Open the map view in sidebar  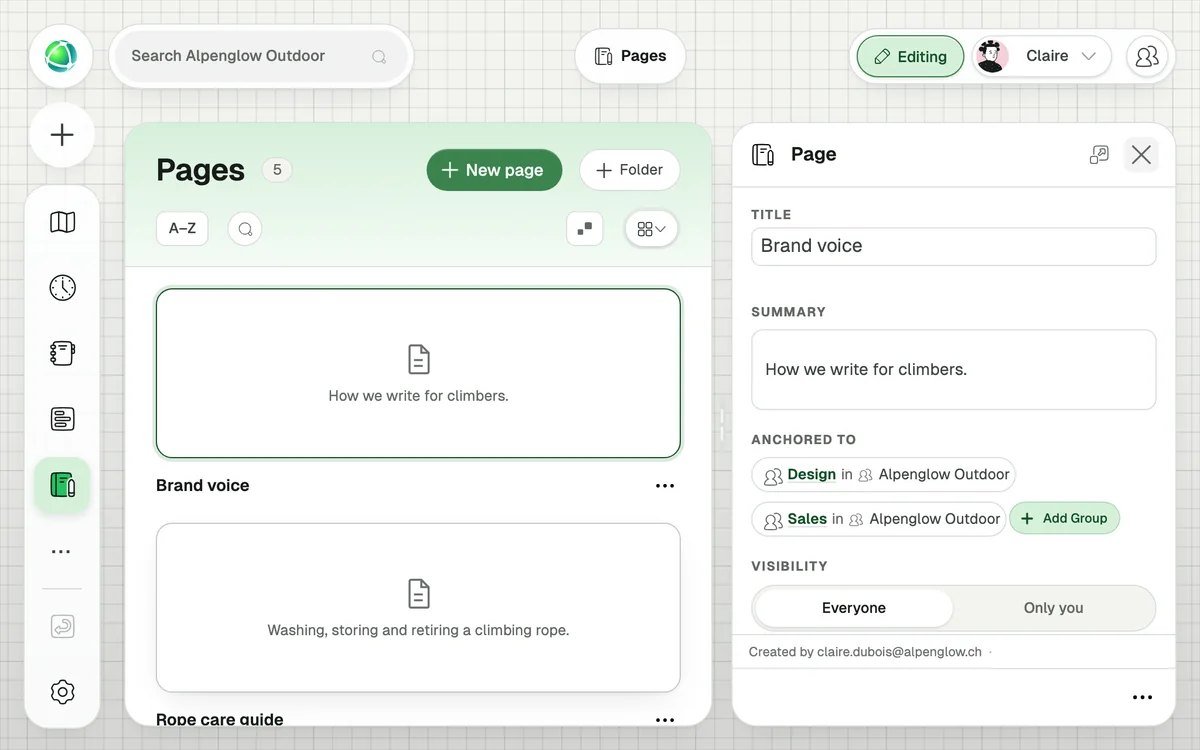point(62,222)
